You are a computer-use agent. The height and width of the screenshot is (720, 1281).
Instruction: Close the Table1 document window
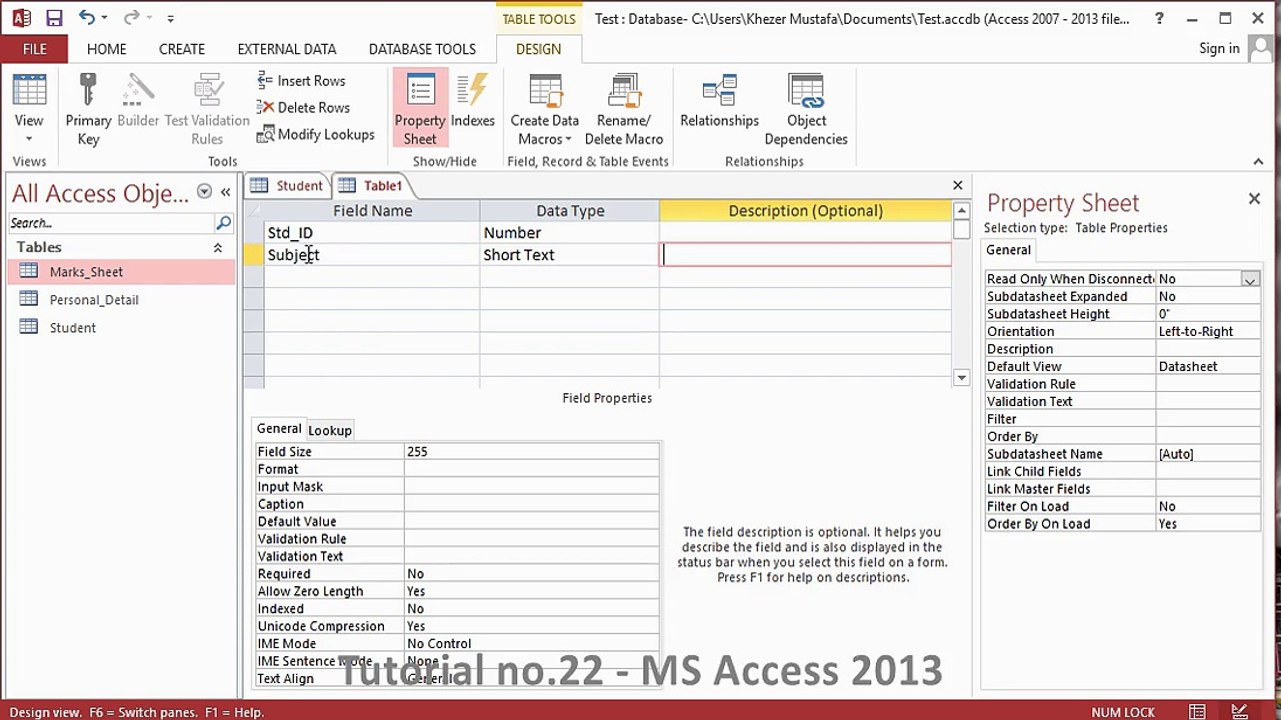click(x=958, y=185)
